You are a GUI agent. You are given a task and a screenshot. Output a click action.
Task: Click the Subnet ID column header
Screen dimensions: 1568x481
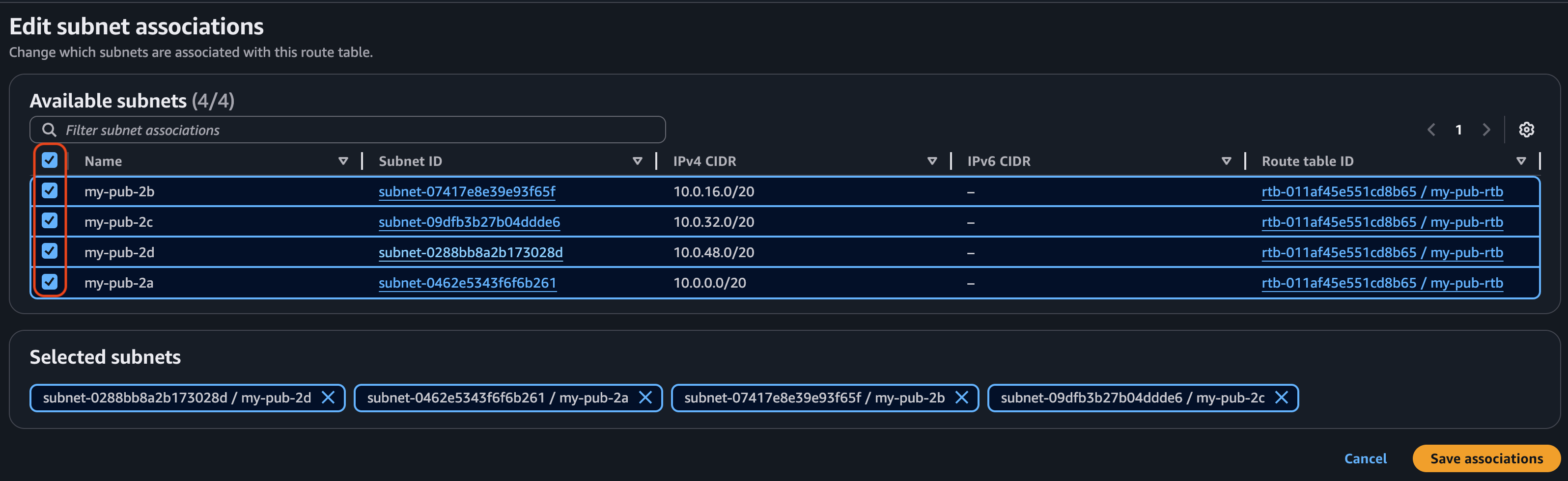coord(410,161)
